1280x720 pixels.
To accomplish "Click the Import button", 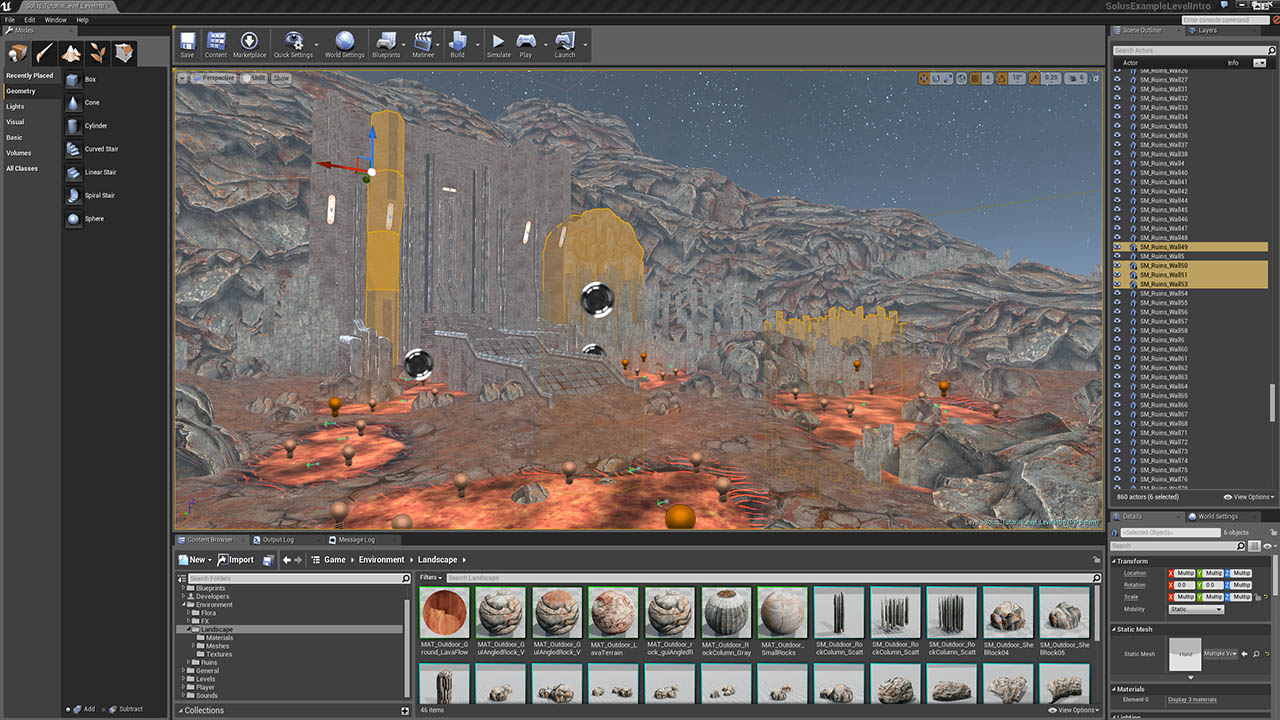I will tap(236, 560).
